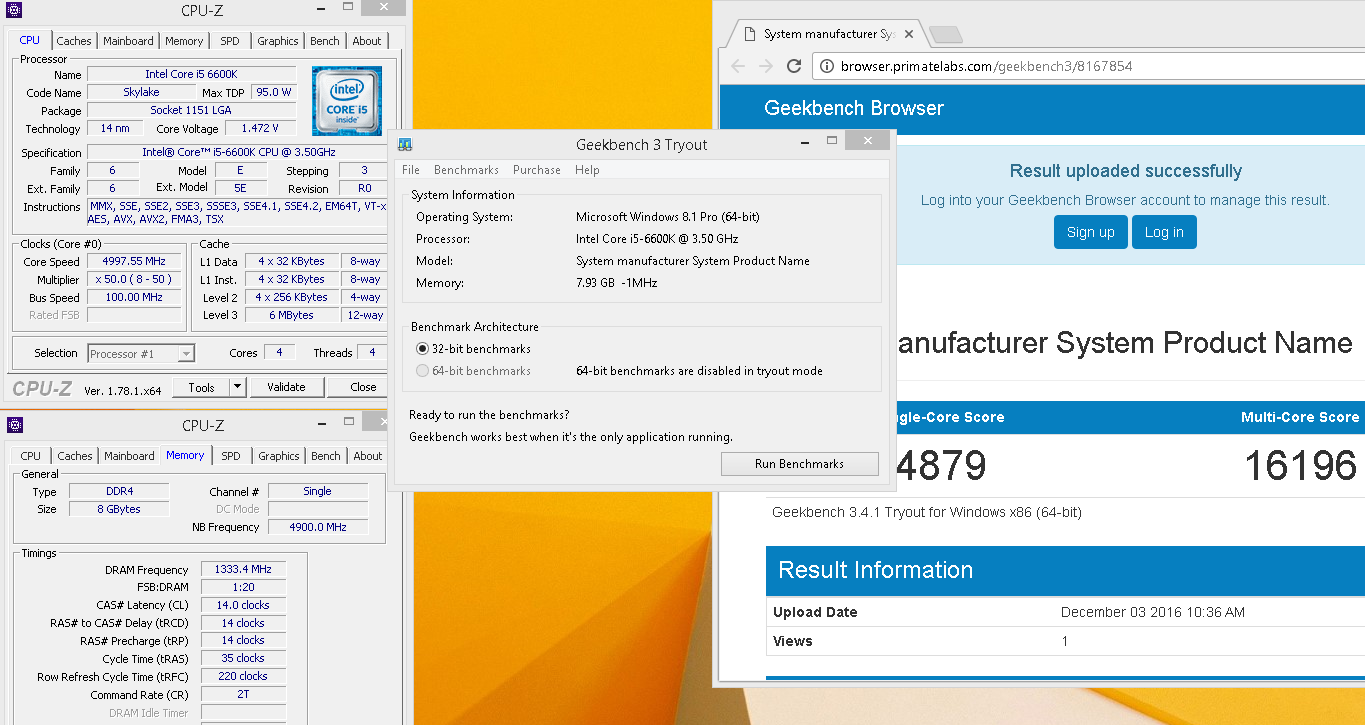The width and height of the screenshot is (1365, 725).
Task: Open Graphics tab in top CPU-Z window
Action: tap(278, 41)
